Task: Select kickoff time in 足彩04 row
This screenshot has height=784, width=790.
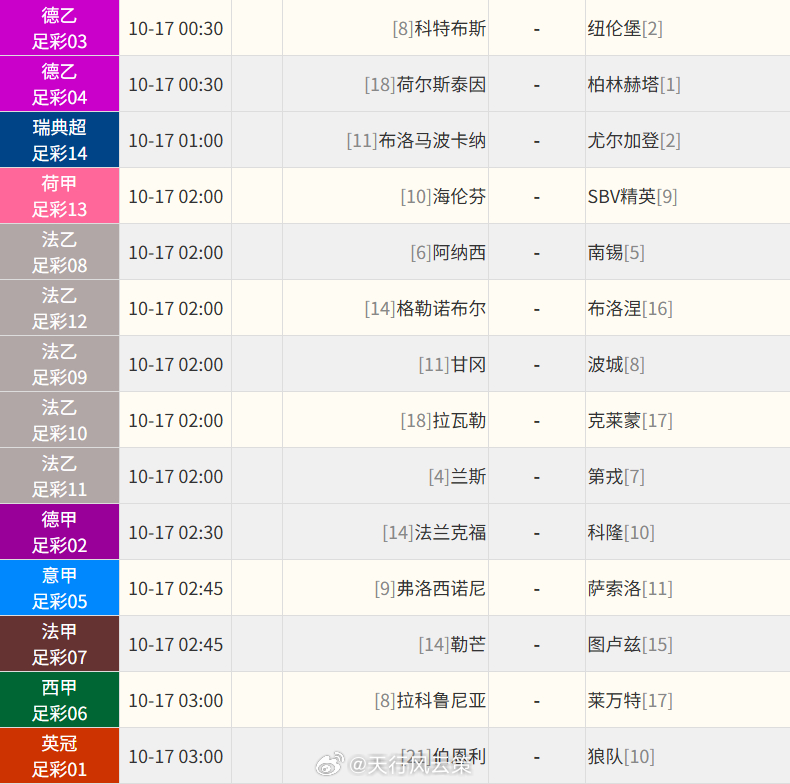Action: pyautogui.click(x=176, y=85)
